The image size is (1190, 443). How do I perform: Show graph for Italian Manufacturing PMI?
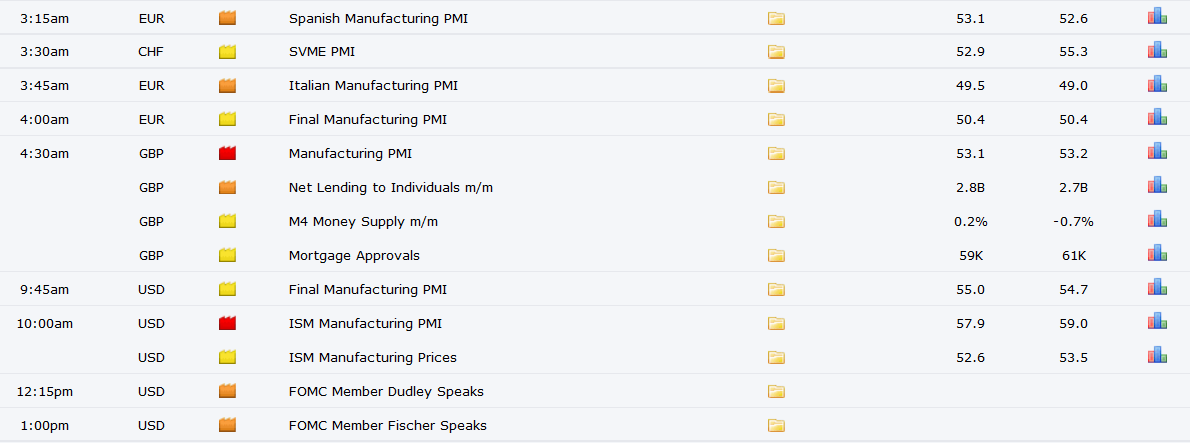point(1157,83)
